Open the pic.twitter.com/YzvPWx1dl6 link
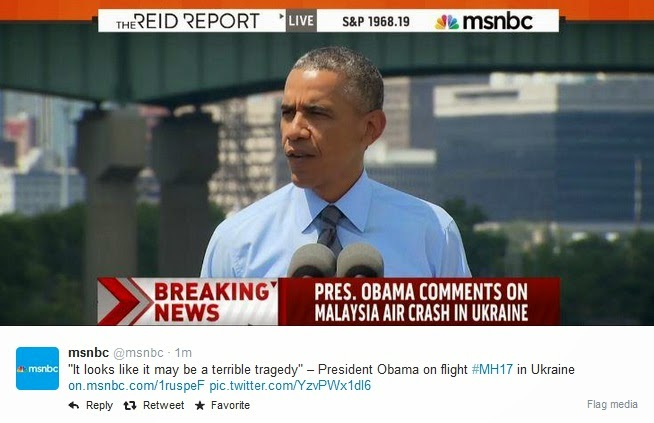The width and height of the screenshot is (654, 423). [x=290, y=385]
